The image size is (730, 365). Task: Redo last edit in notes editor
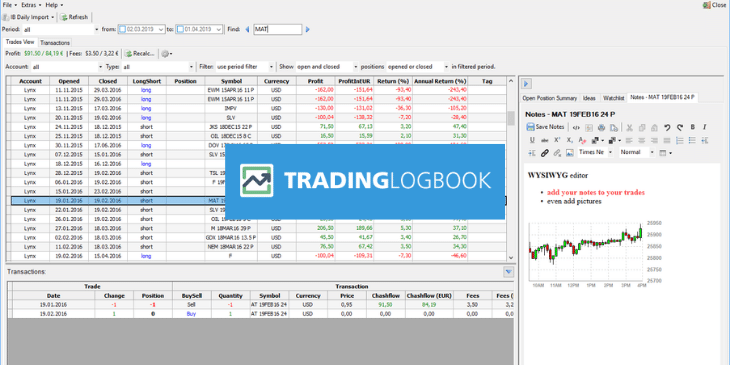(x=680, y=127)
